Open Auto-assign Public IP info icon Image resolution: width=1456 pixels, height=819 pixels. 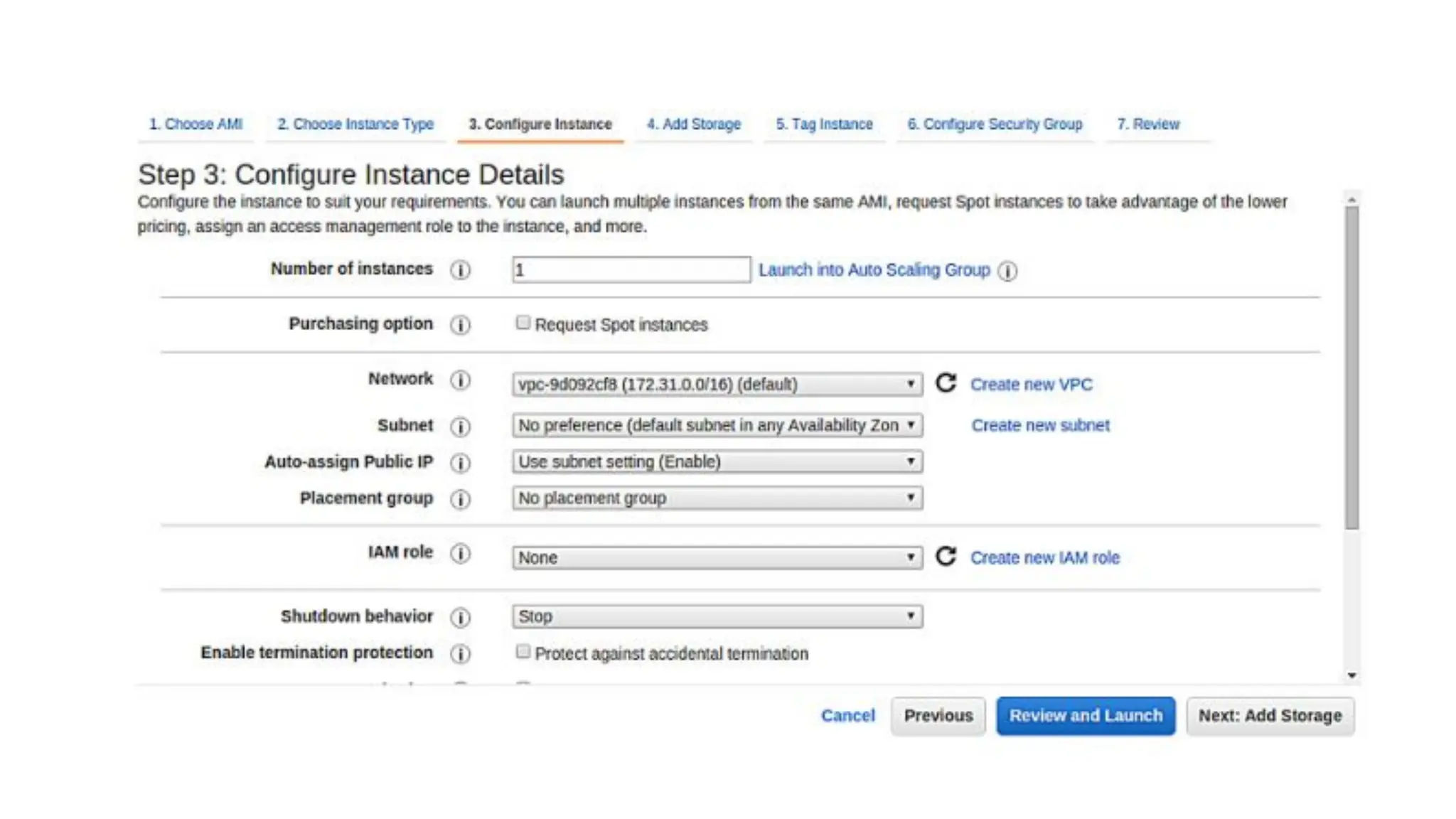[460, 463]
